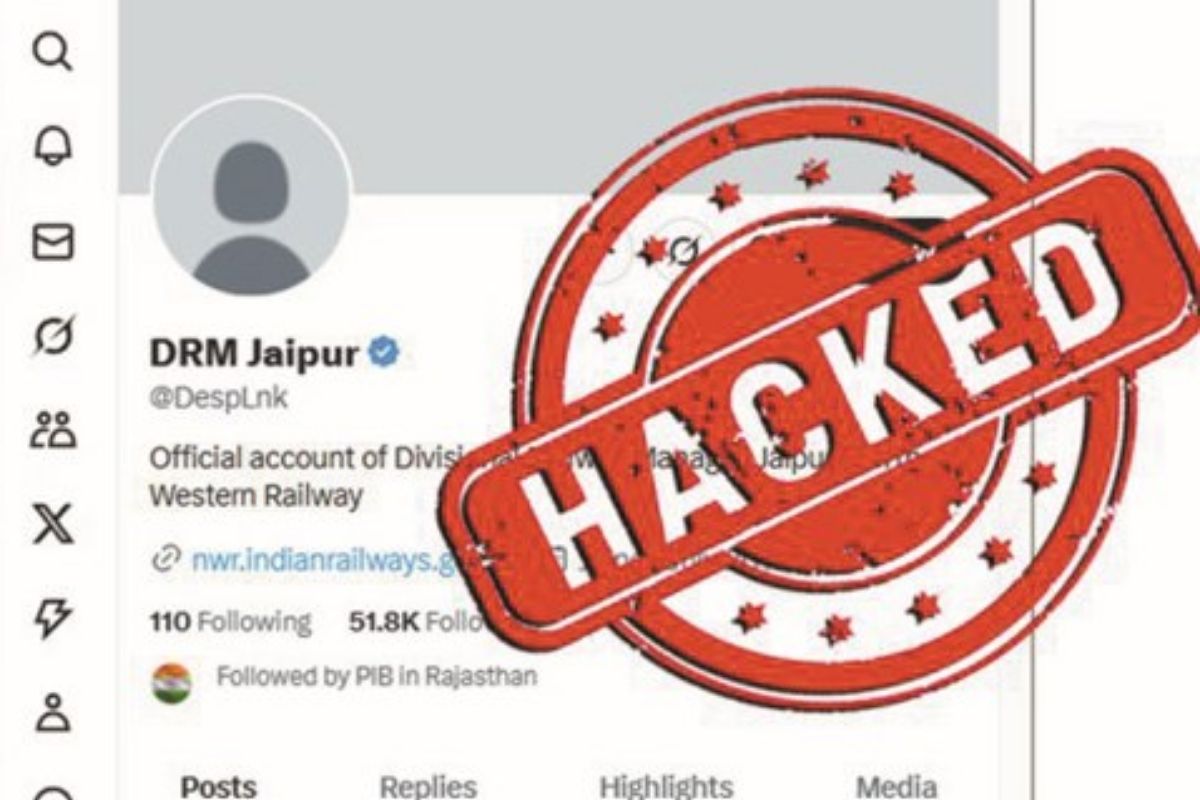Select the Posts tab

click(x=218, y=786)
